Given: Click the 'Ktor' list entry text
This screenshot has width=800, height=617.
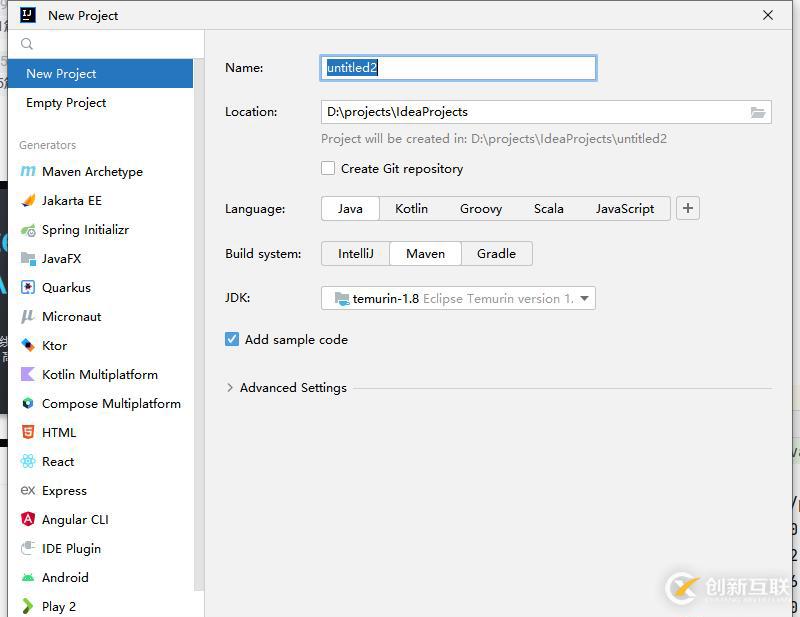Looking at the screenshot, I should [x=55, y=345].
